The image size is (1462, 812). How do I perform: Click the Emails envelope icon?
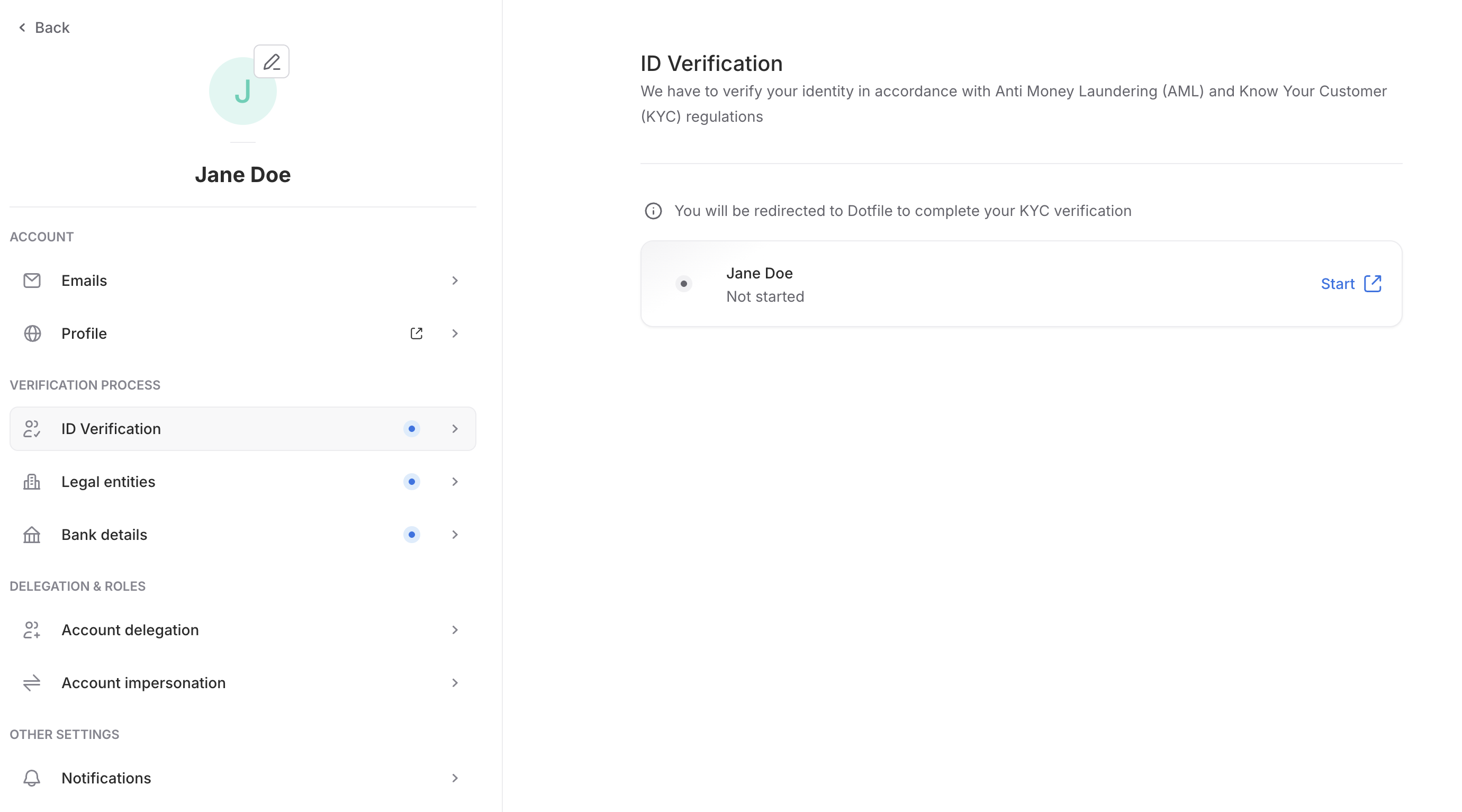click(32, 281)
